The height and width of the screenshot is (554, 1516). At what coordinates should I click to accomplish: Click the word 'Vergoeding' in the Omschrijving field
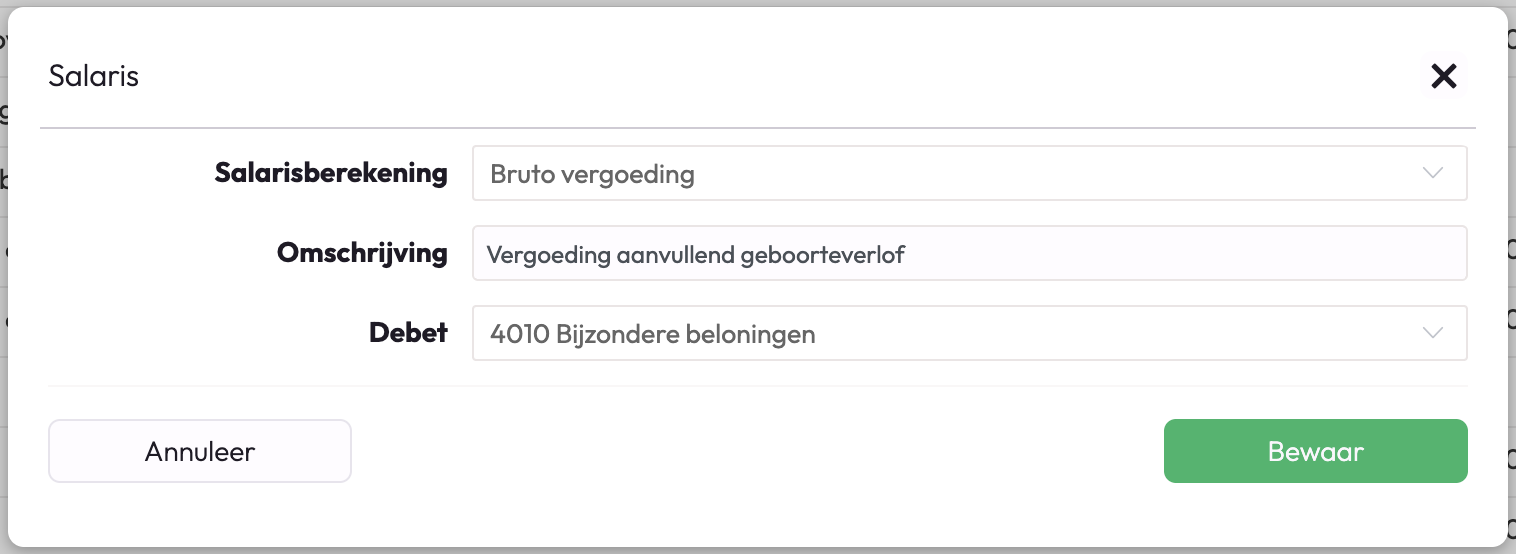click(x=548, y=254)
